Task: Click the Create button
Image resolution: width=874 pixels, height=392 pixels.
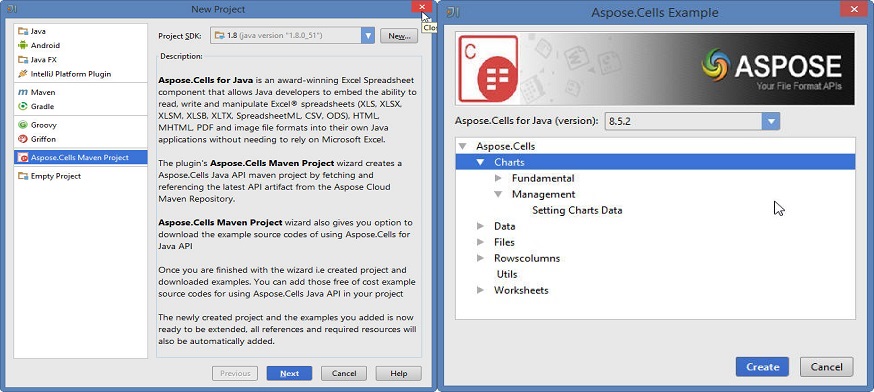Action: point(762,367)
